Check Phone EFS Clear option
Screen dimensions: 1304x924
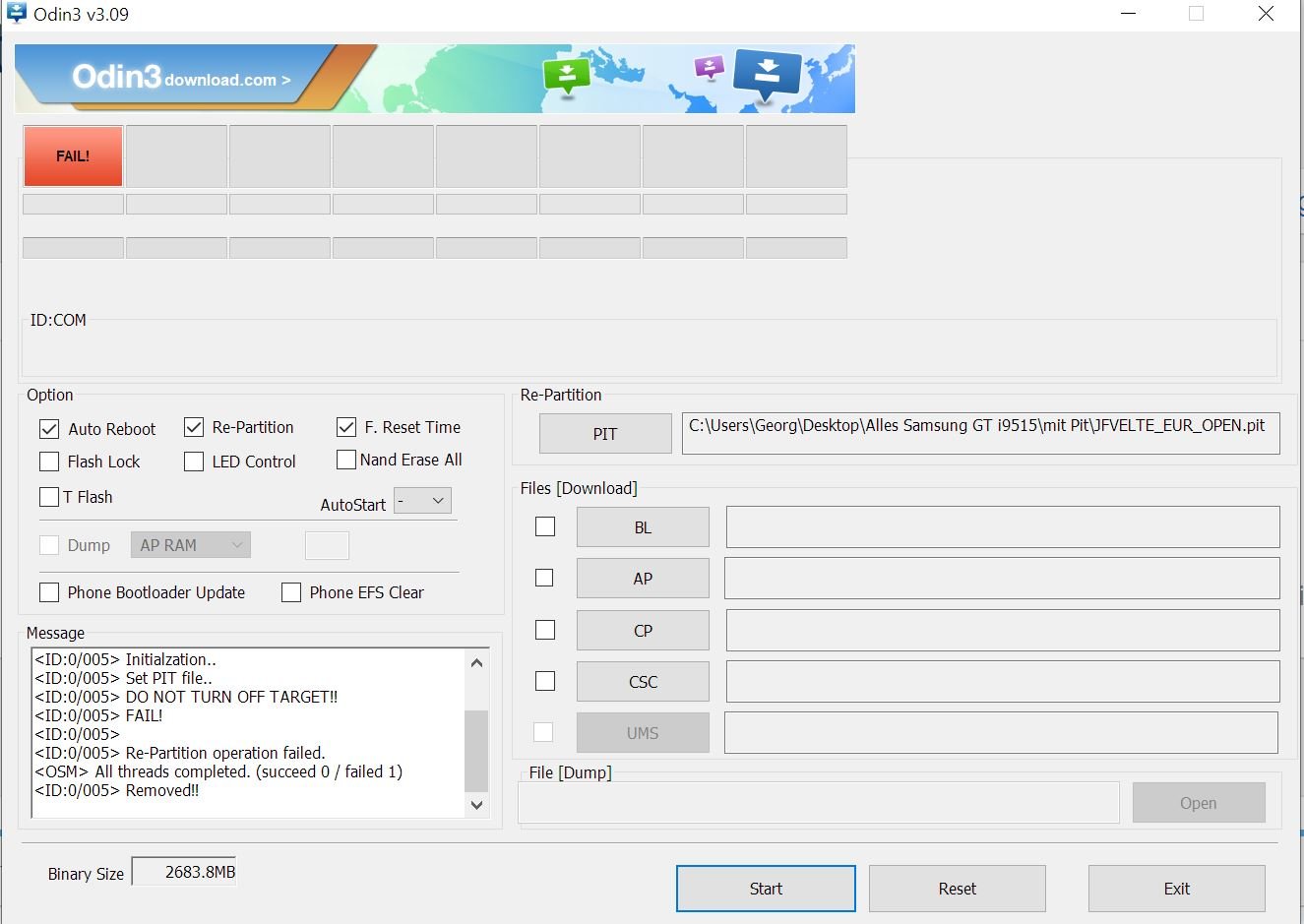coord(291,592)
